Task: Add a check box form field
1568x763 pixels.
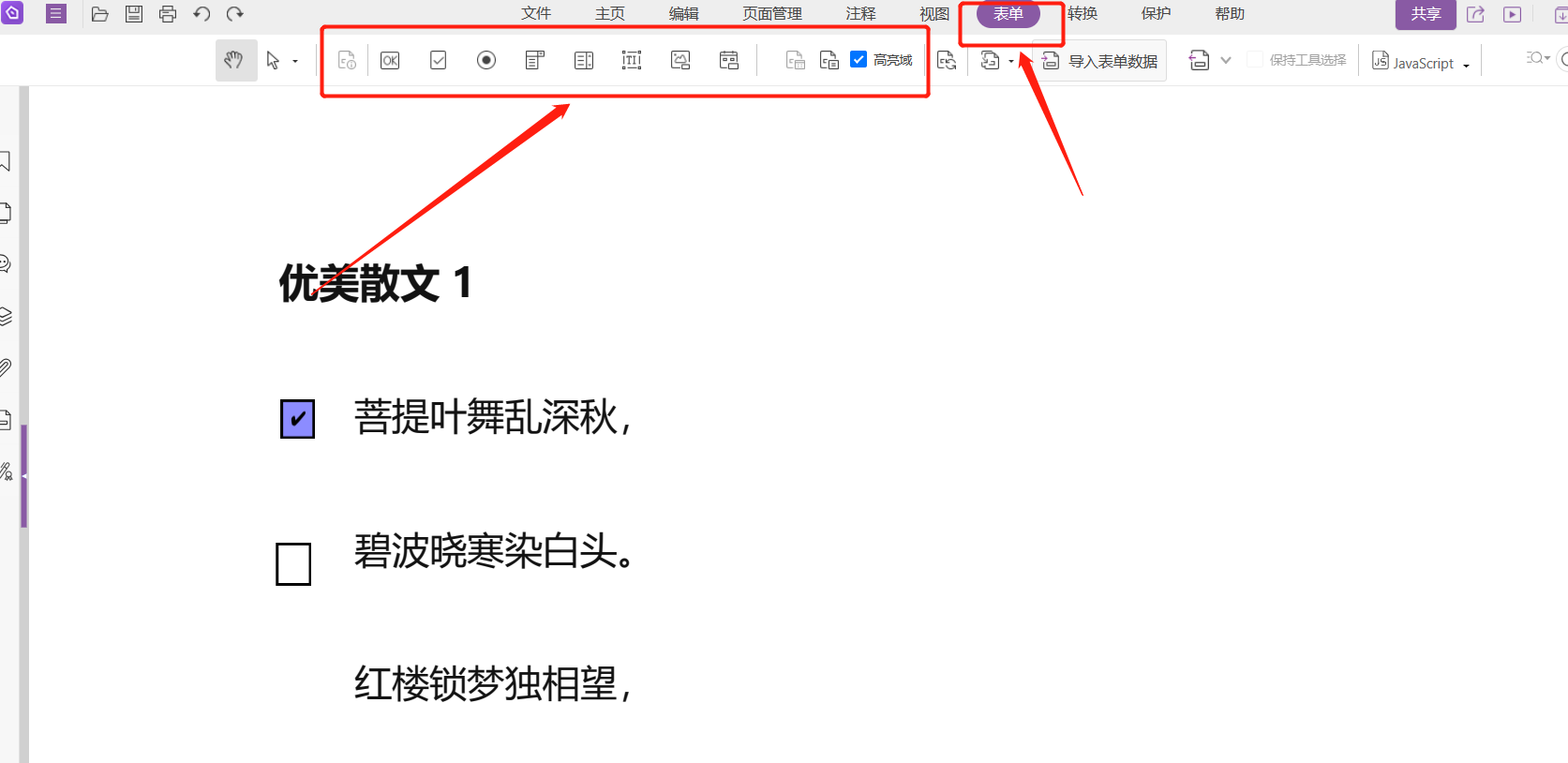Action: click(x=438, y=61)
